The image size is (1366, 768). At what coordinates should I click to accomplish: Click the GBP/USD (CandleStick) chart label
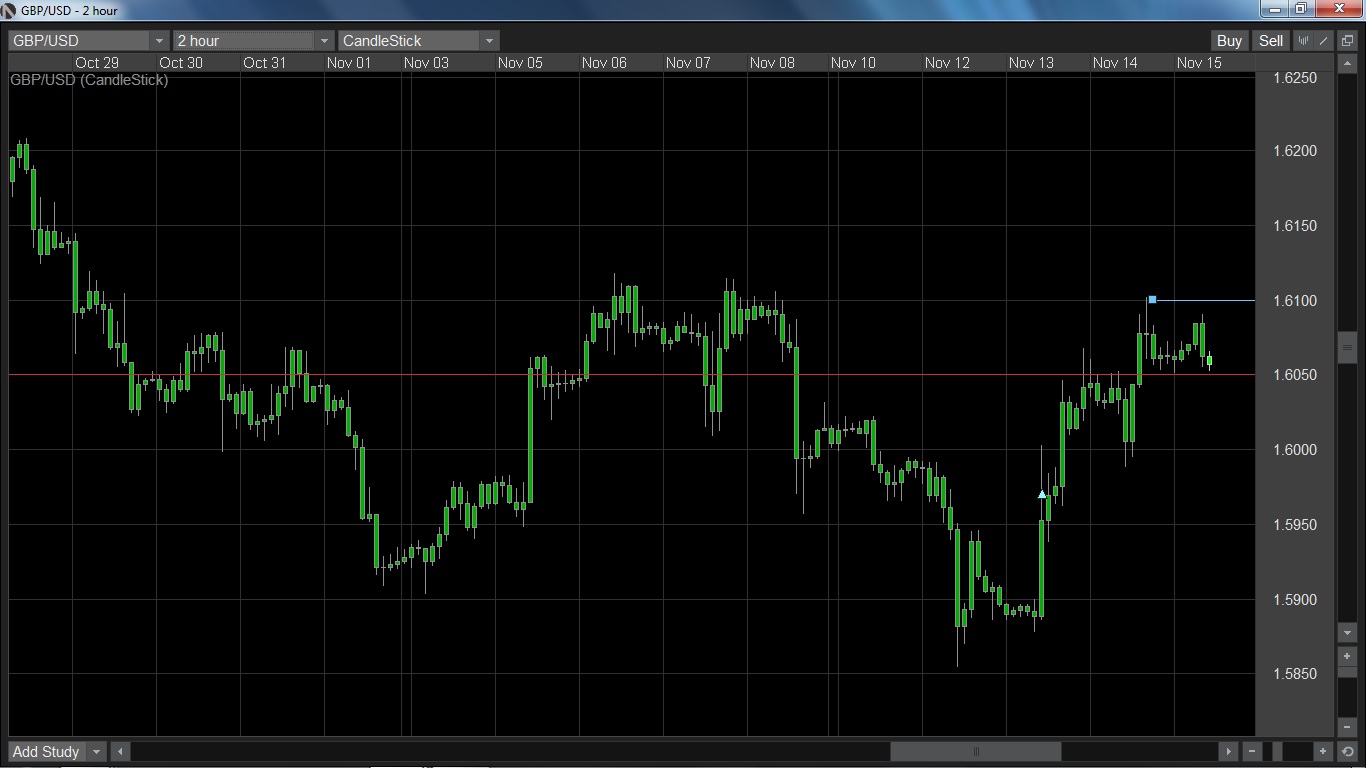pos(89,79)
